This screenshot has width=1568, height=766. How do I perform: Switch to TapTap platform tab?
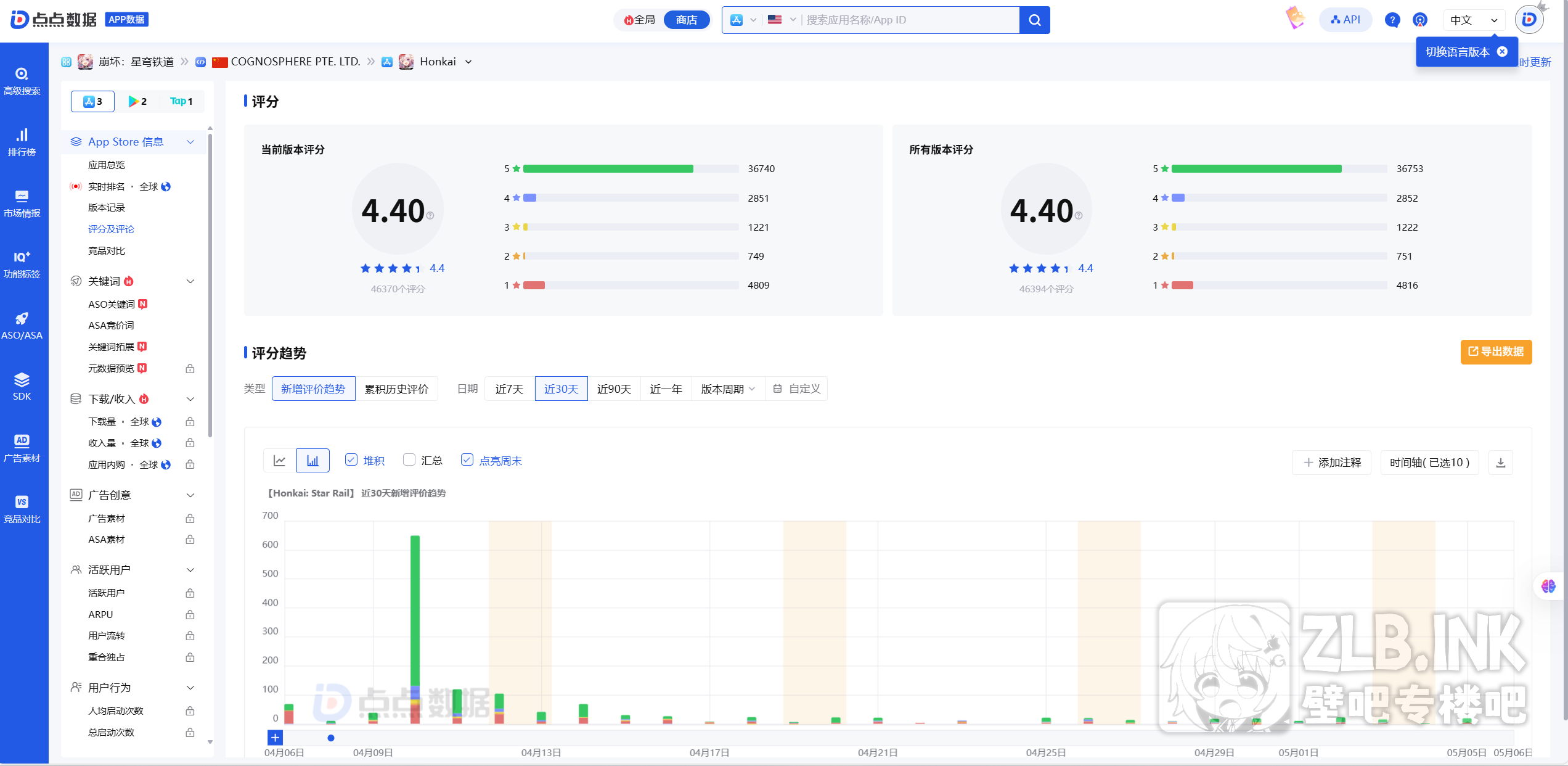click(x=181, y=101)
